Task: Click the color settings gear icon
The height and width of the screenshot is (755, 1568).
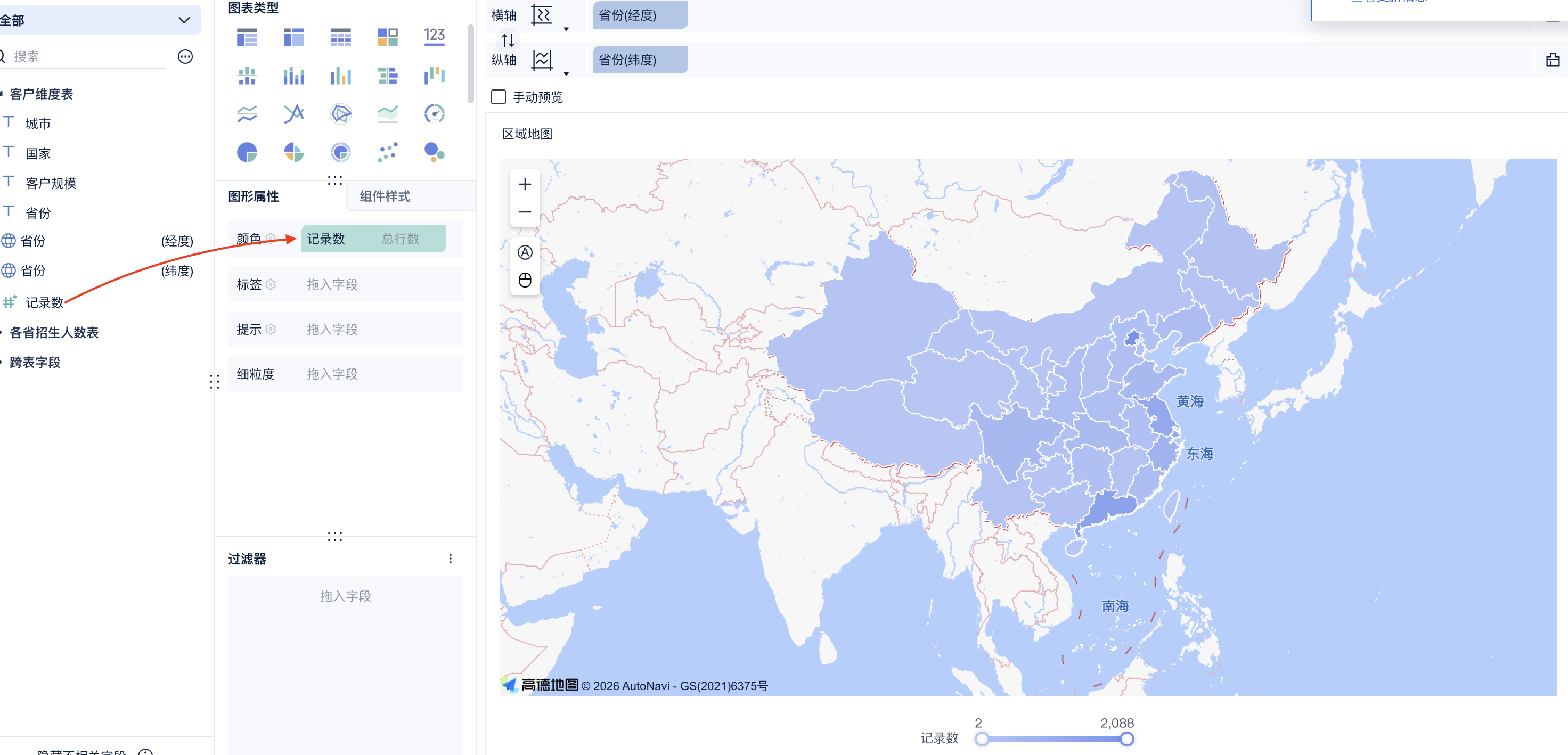Action: (x=271, y=239)
